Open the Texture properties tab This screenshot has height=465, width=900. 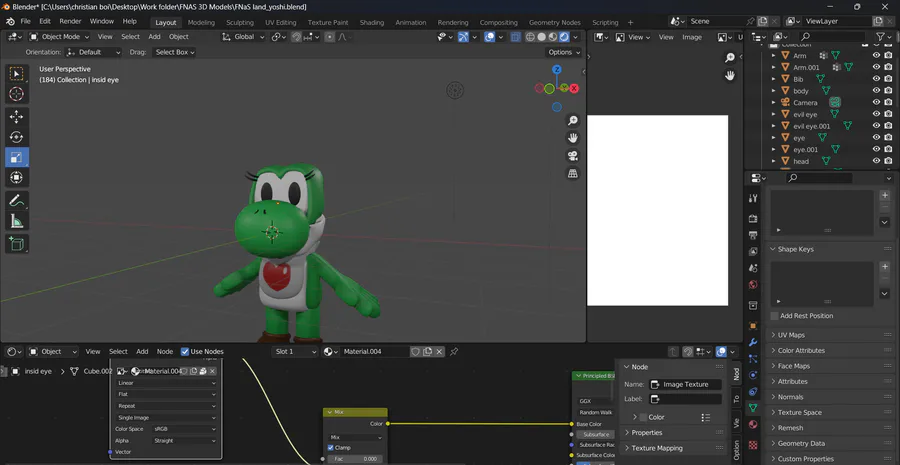tap(754, 444)
